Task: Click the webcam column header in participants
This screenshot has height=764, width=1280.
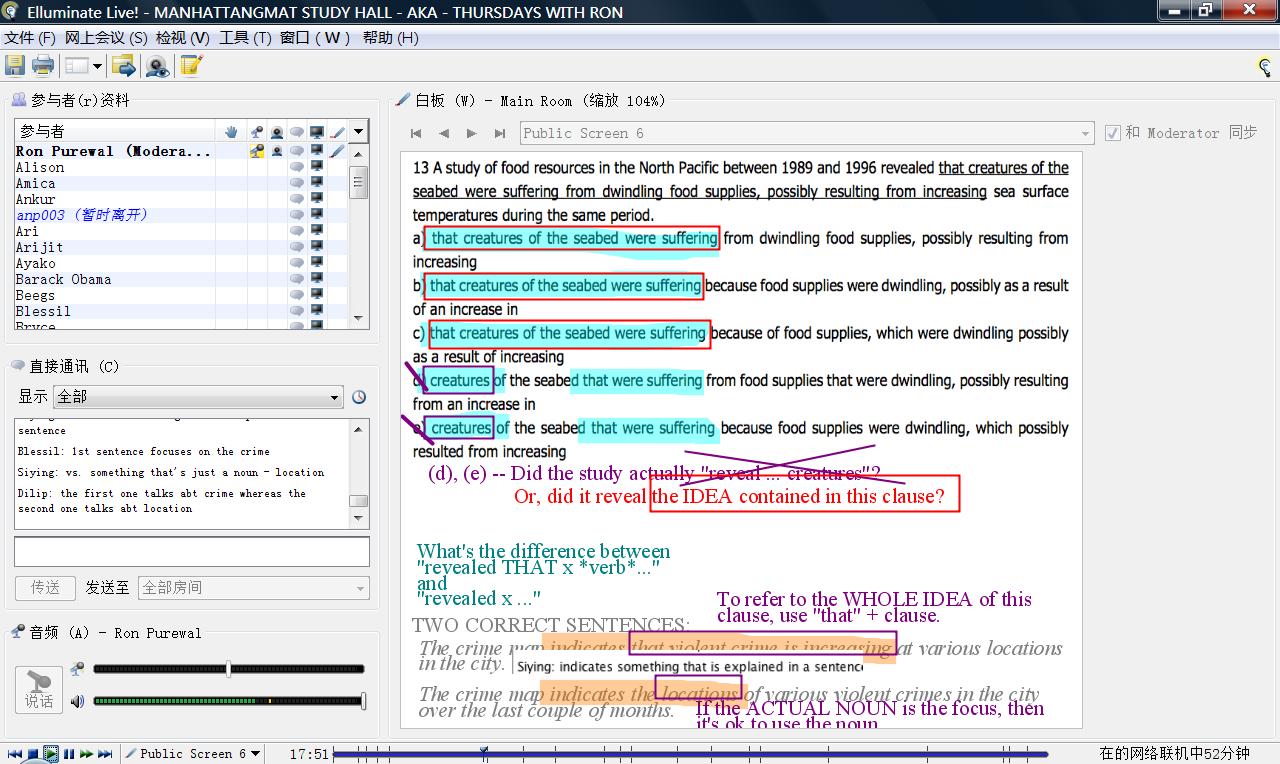Action: [x=277, y=132]
